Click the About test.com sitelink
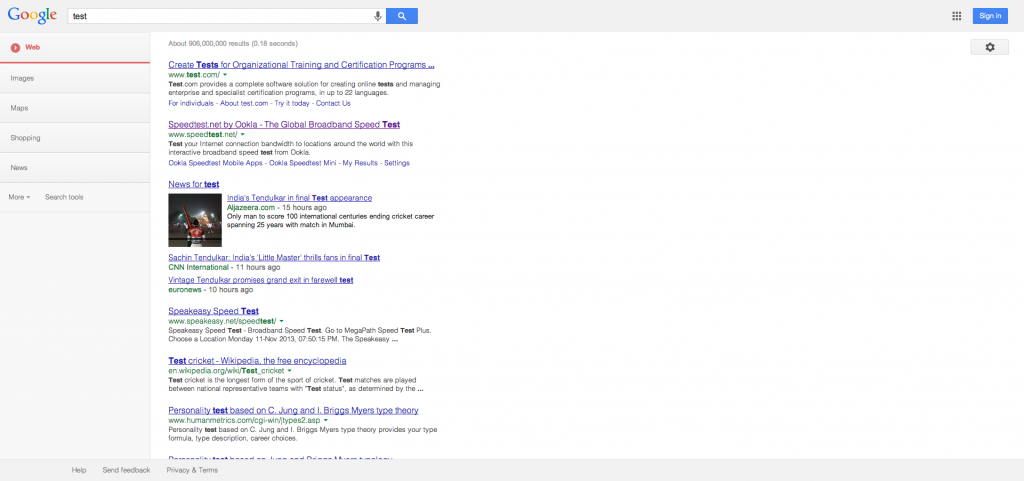 click(x=244, y=103)
